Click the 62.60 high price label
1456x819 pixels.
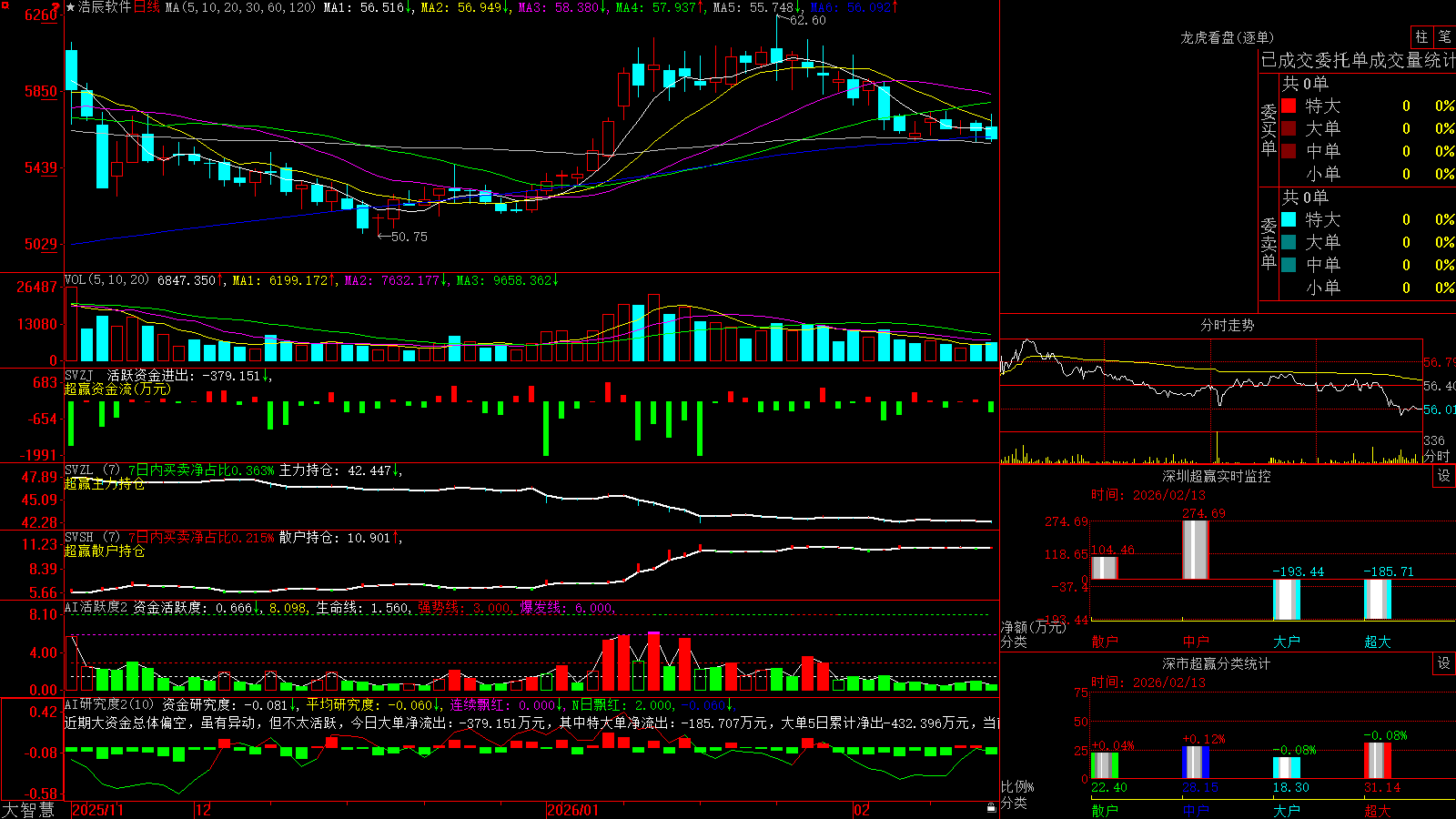[808, 20]
